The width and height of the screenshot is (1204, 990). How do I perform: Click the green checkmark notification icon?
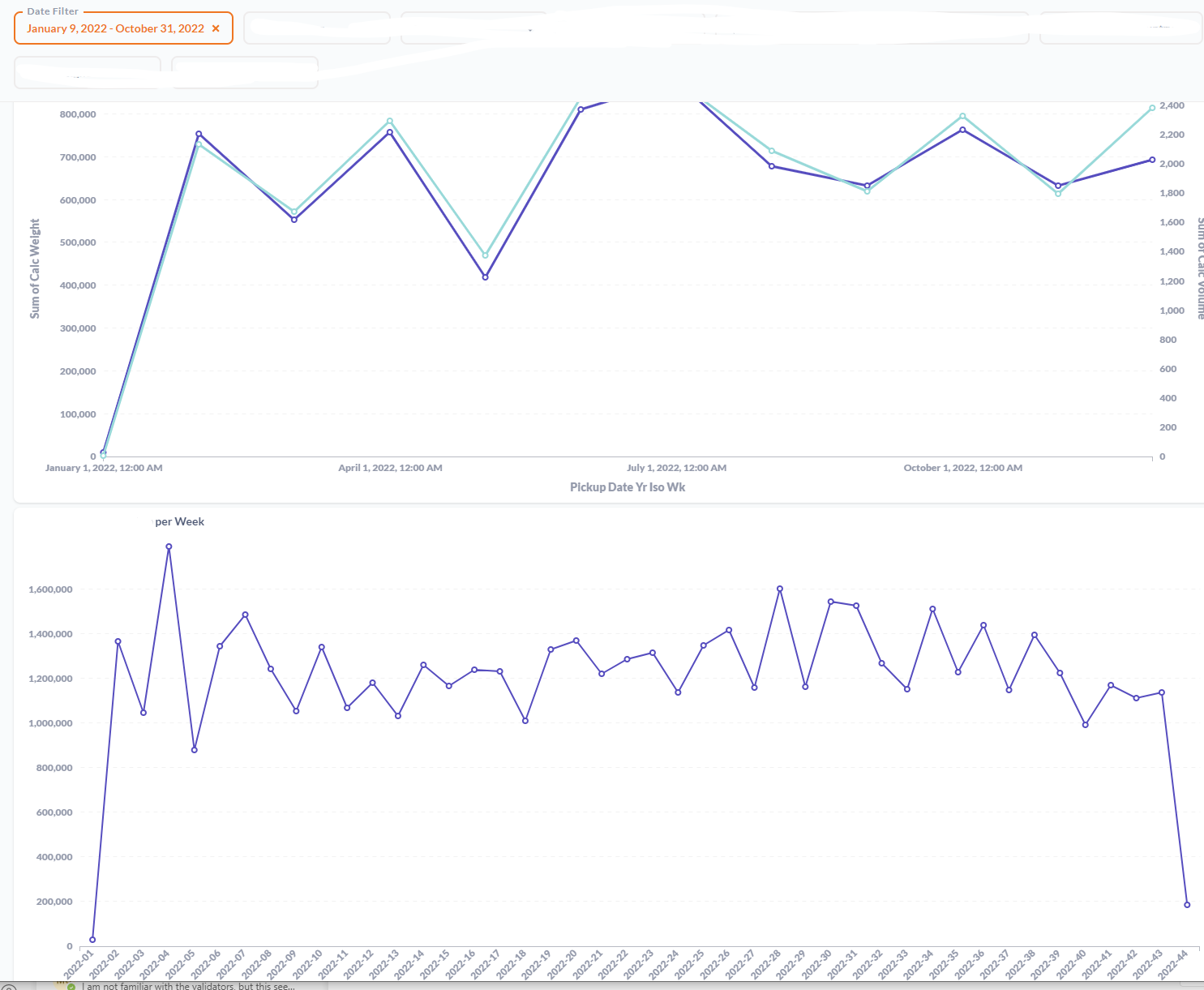click(x=71, y=986)
